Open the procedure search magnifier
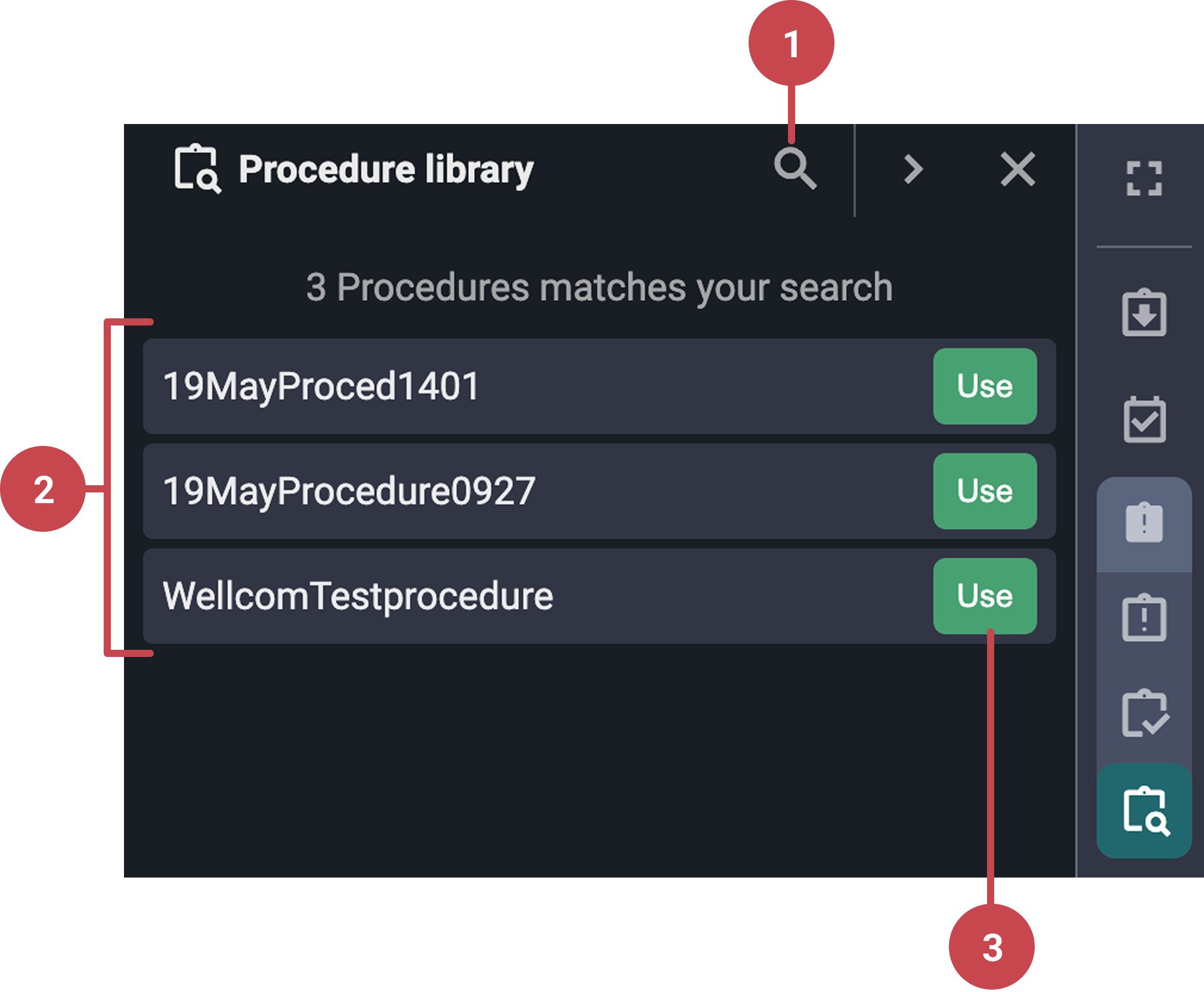1204x992 pixels. pos(795,170)
